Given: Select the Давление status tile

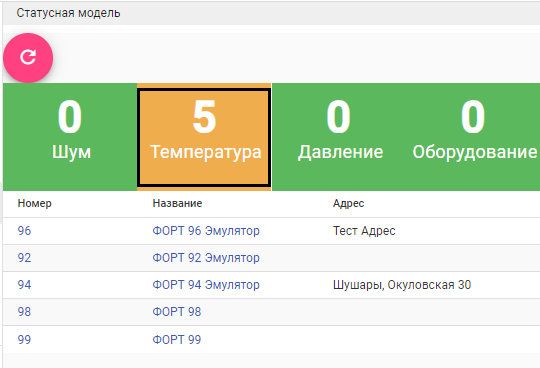Looking at the screenshot, I should (339, 137).
